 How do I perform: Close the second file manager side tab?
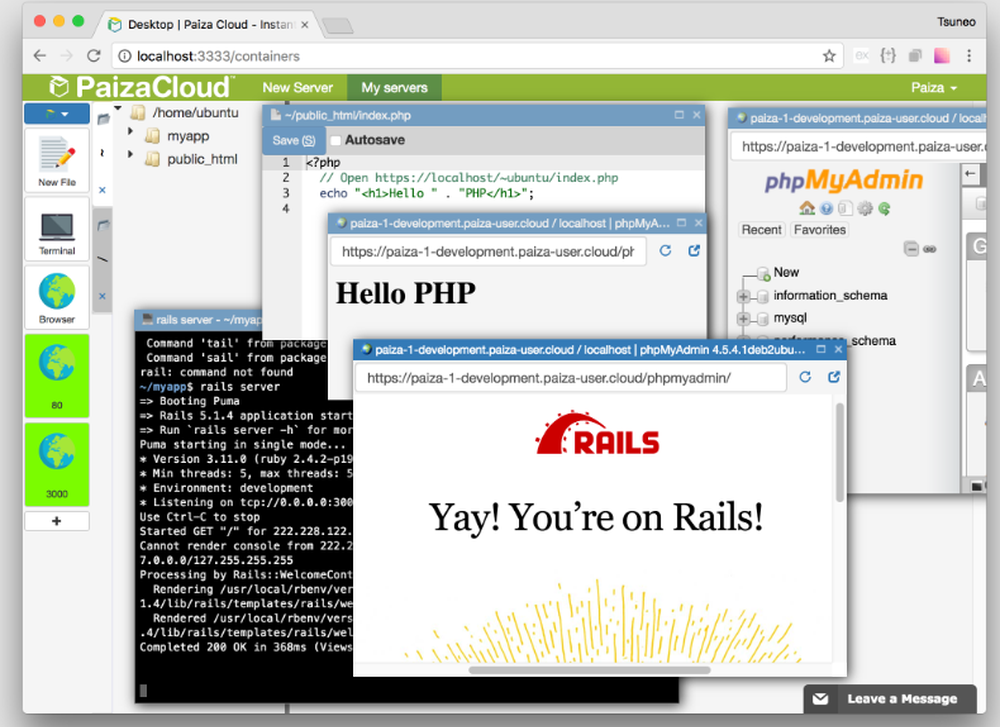(x=102, y=297)
